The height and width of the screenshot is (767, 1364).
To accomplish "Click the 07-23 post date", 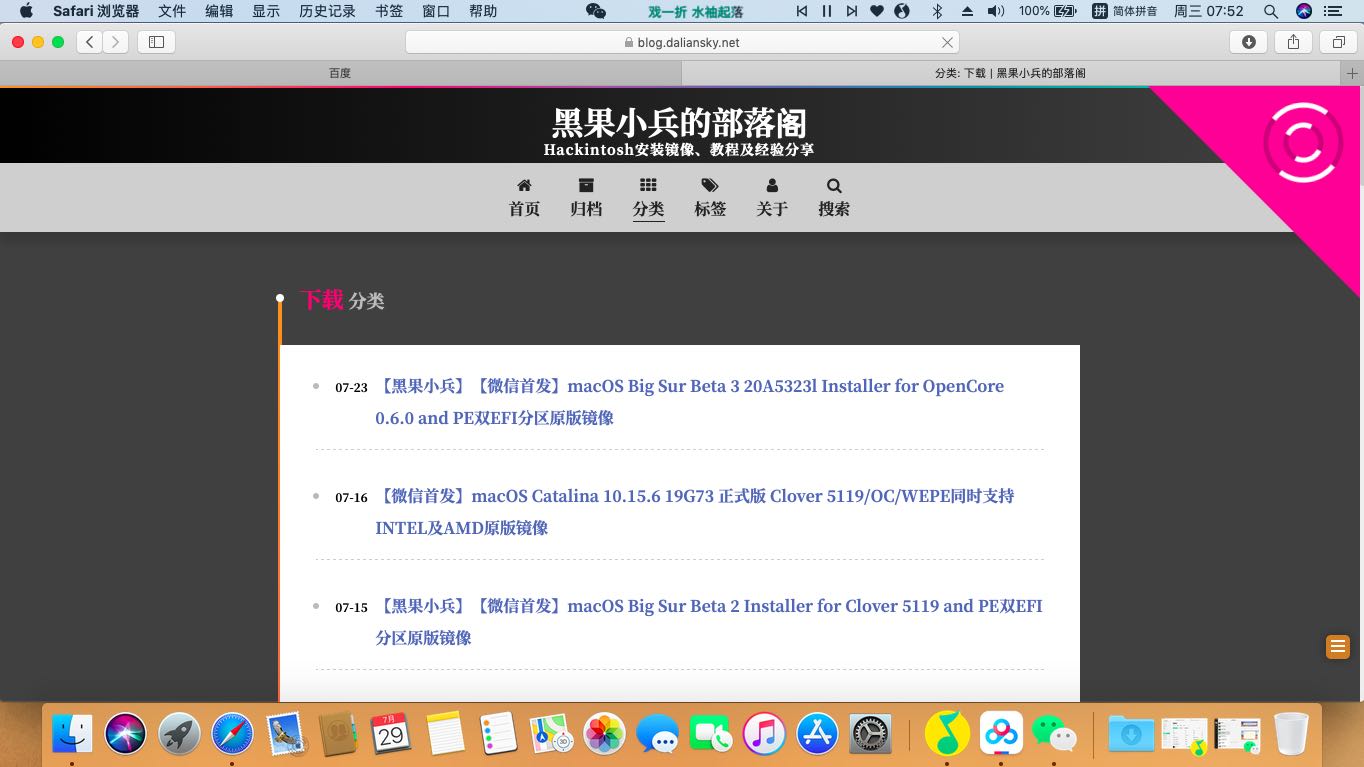I will (x=351, y=388).
